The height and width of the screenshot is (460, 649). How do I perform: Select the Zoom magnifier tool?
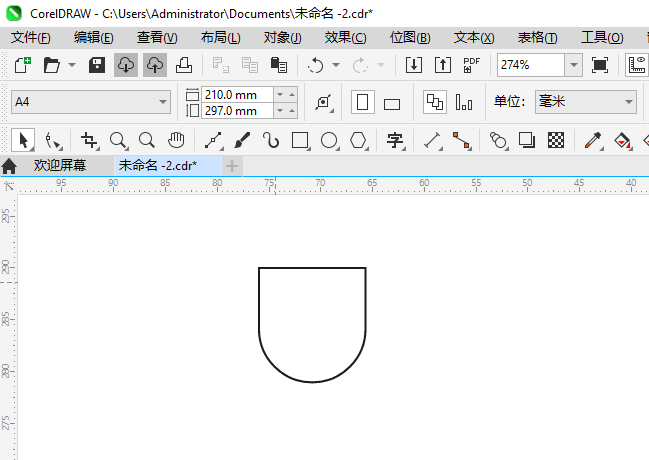[x=118, y=140]
